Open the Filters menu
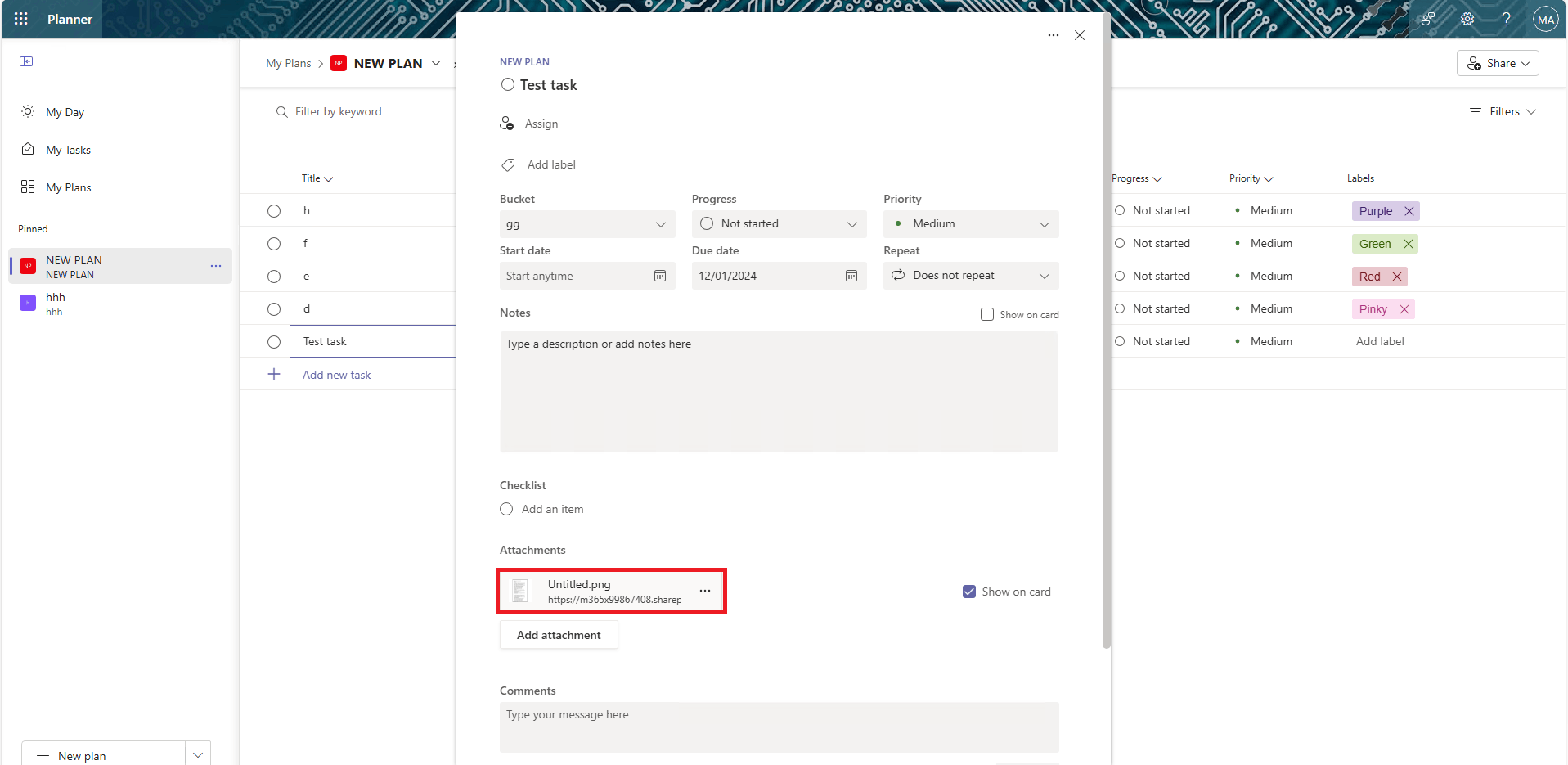Viewport: 1568px width, 765px height. coord(1503,111)
